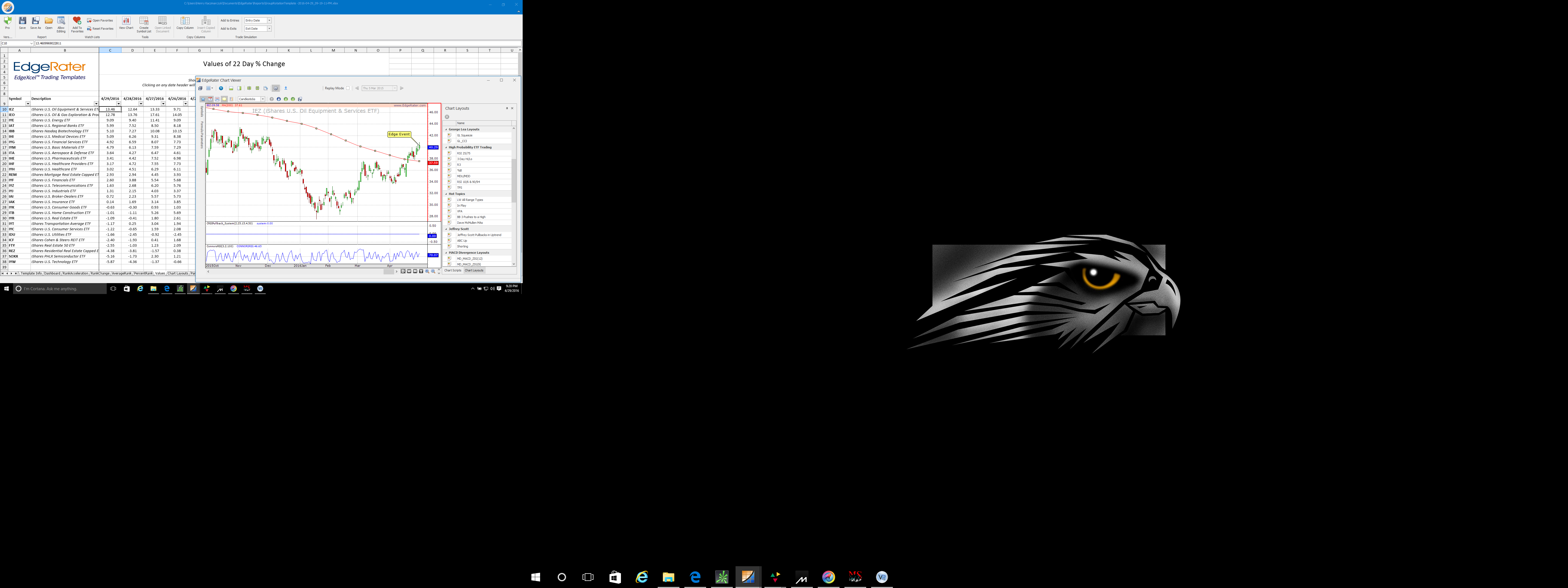The height and width of the screenshot is (588, 1568).
Task: Click the Pro version shield icon
Action: point(7,21)
